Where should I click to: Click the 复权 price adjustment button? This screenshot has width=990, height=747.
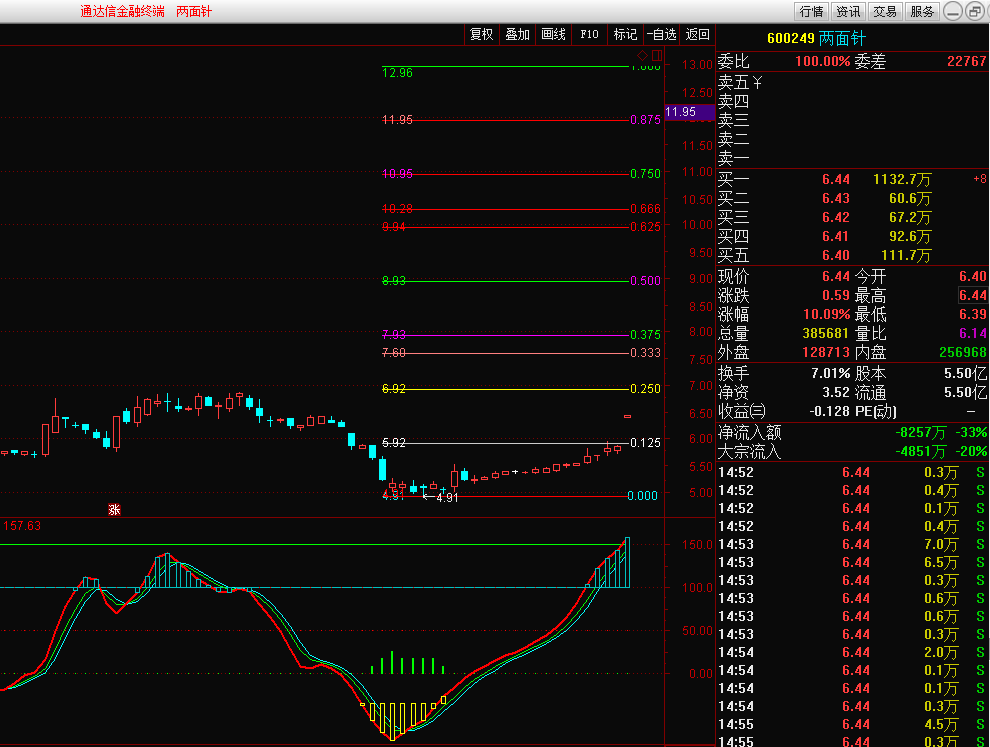pos(481,34)
